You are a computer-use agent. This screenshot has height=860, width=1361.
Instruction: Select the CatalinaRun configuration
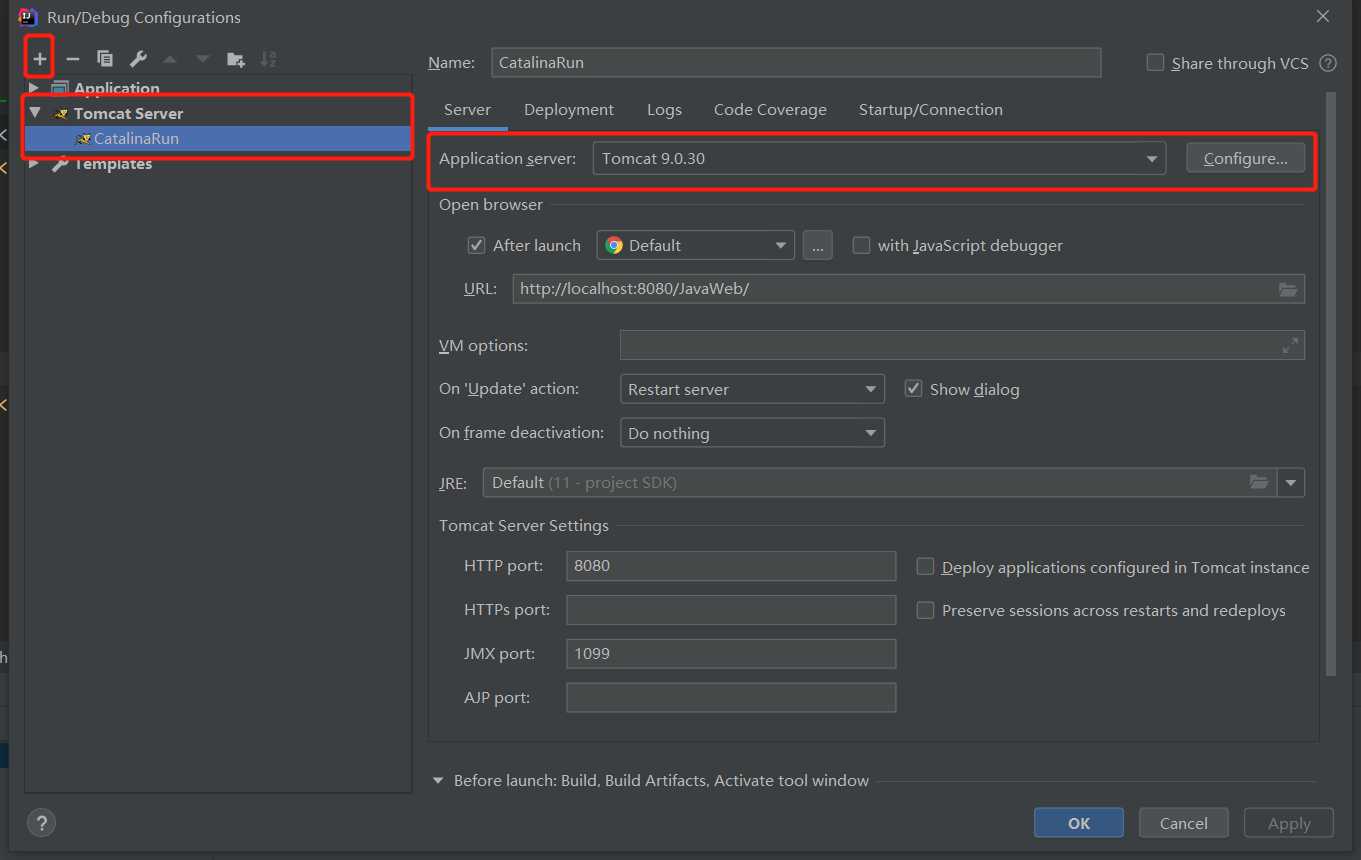tap(218, 138)
